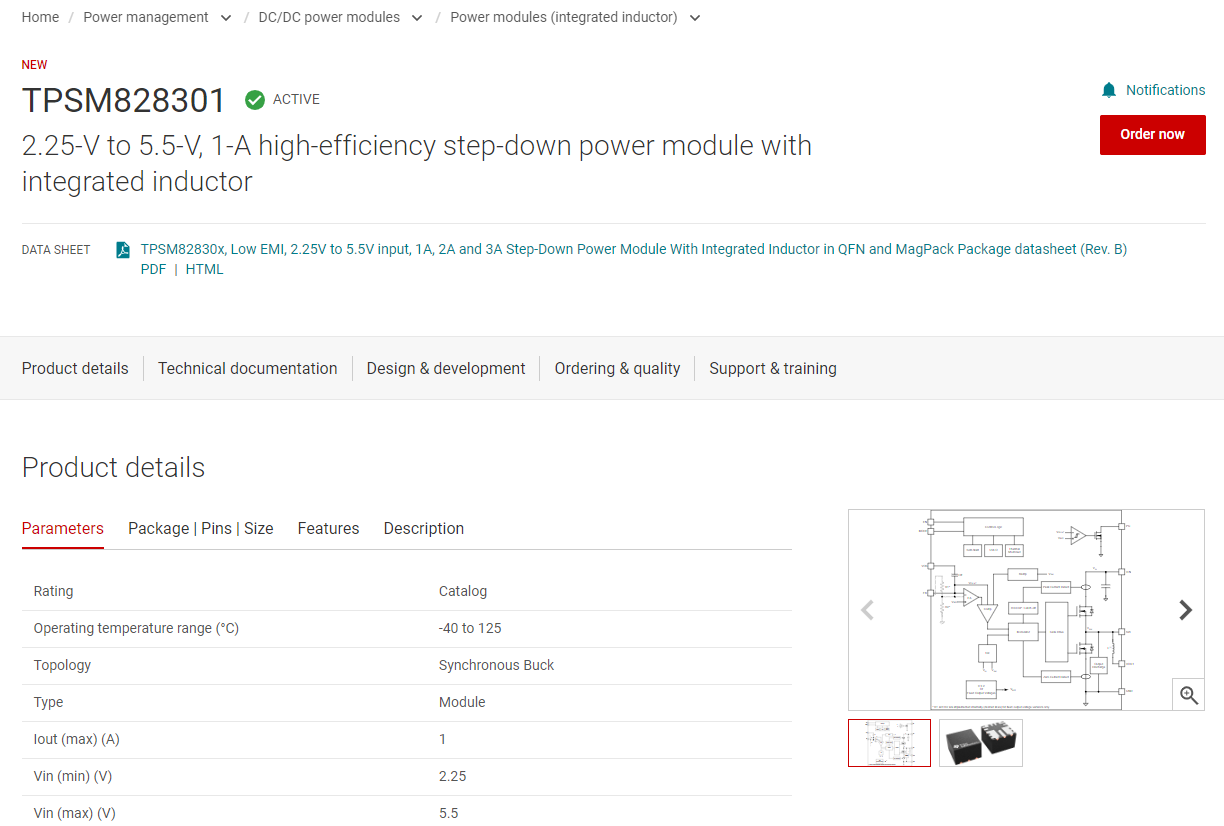Jump to the Product details section
This screenshot has height=826, width=1224.
click(75, 368)
